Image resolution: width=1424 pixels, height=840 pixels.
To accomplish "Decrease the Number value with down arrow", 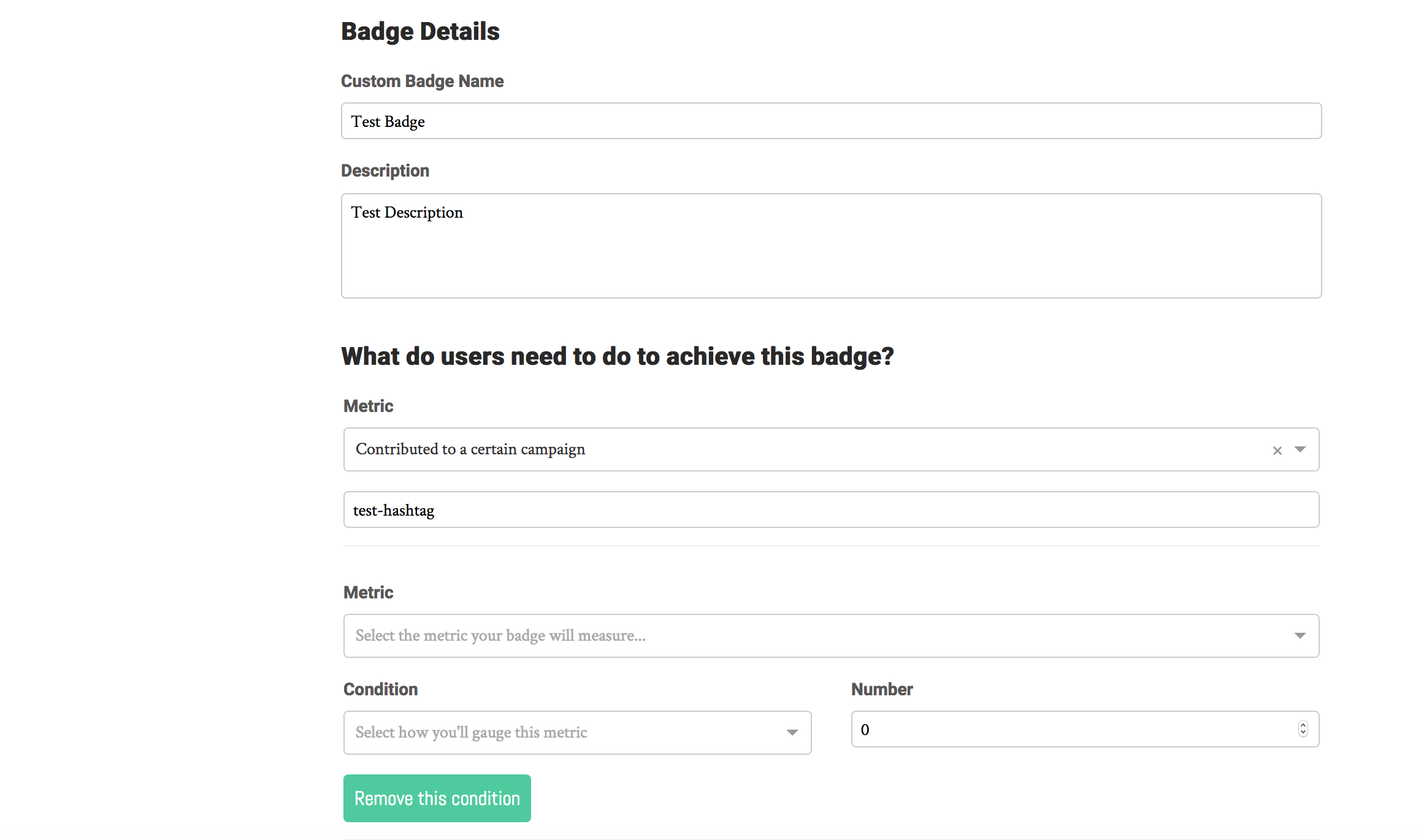I will tap(1303, 733).
